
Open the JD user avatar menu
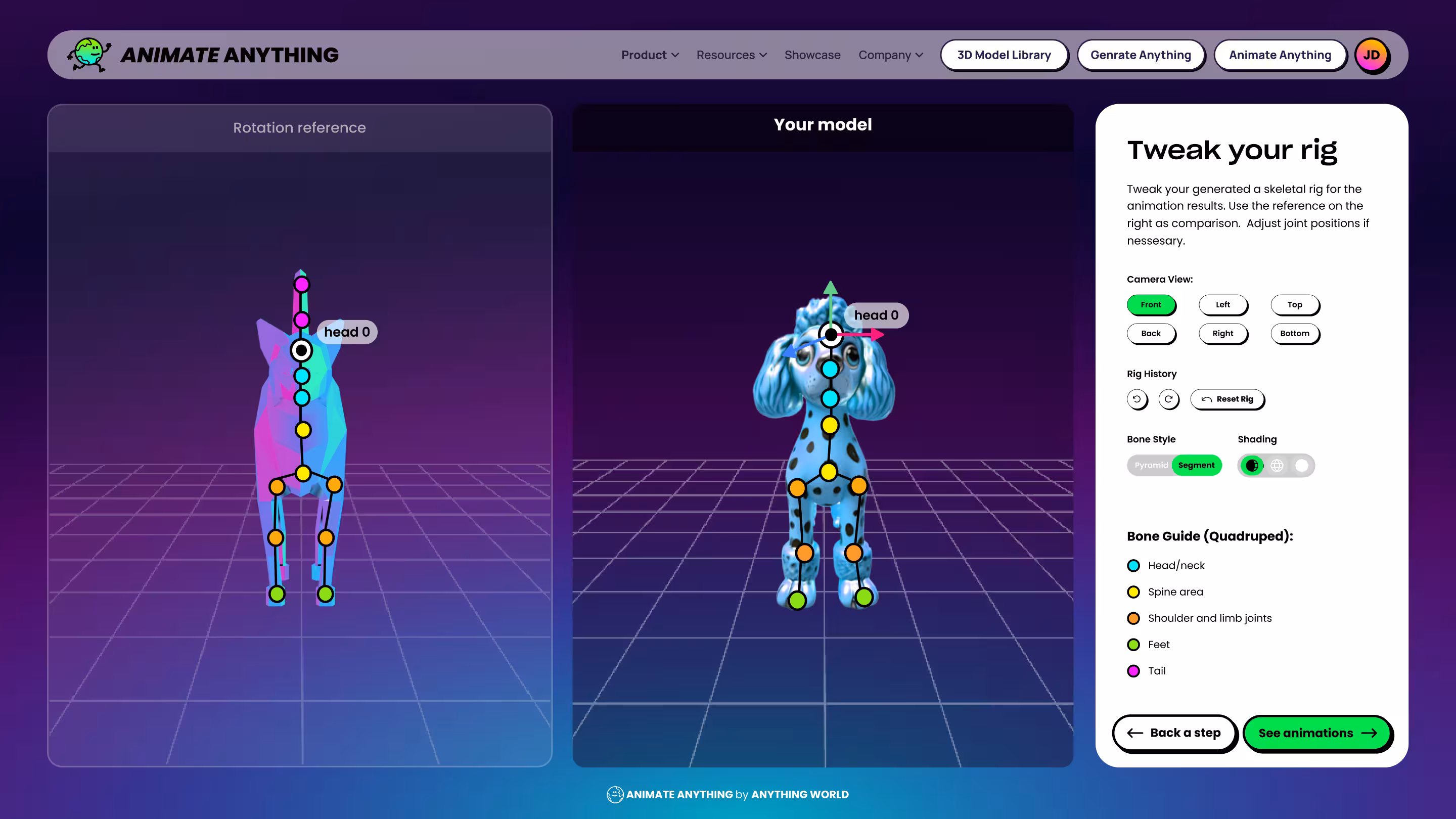(x=1372, y=55)
